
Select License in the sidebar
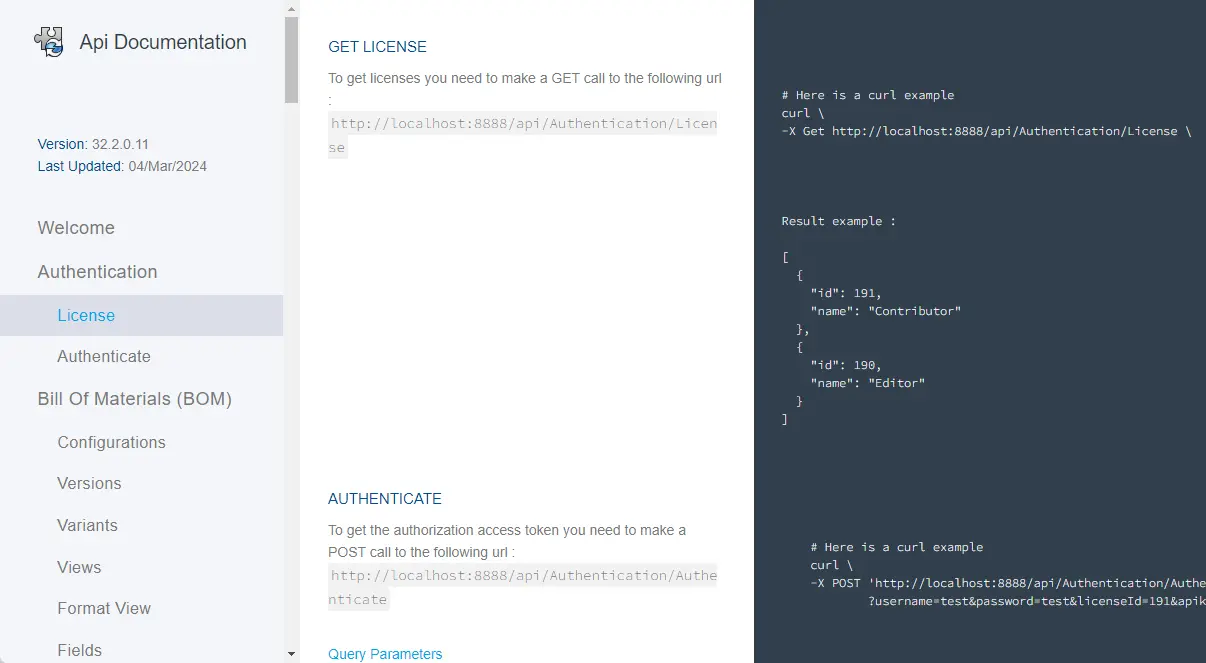coord(86,315)
